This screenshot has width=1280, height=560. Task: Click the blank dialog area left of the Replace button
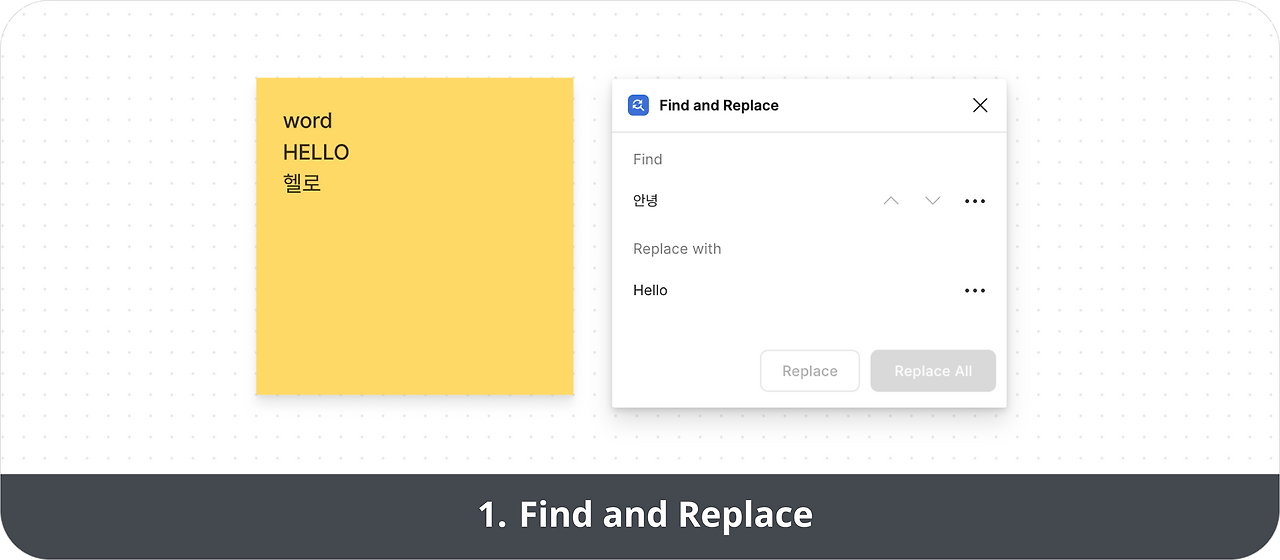(685, 371)
